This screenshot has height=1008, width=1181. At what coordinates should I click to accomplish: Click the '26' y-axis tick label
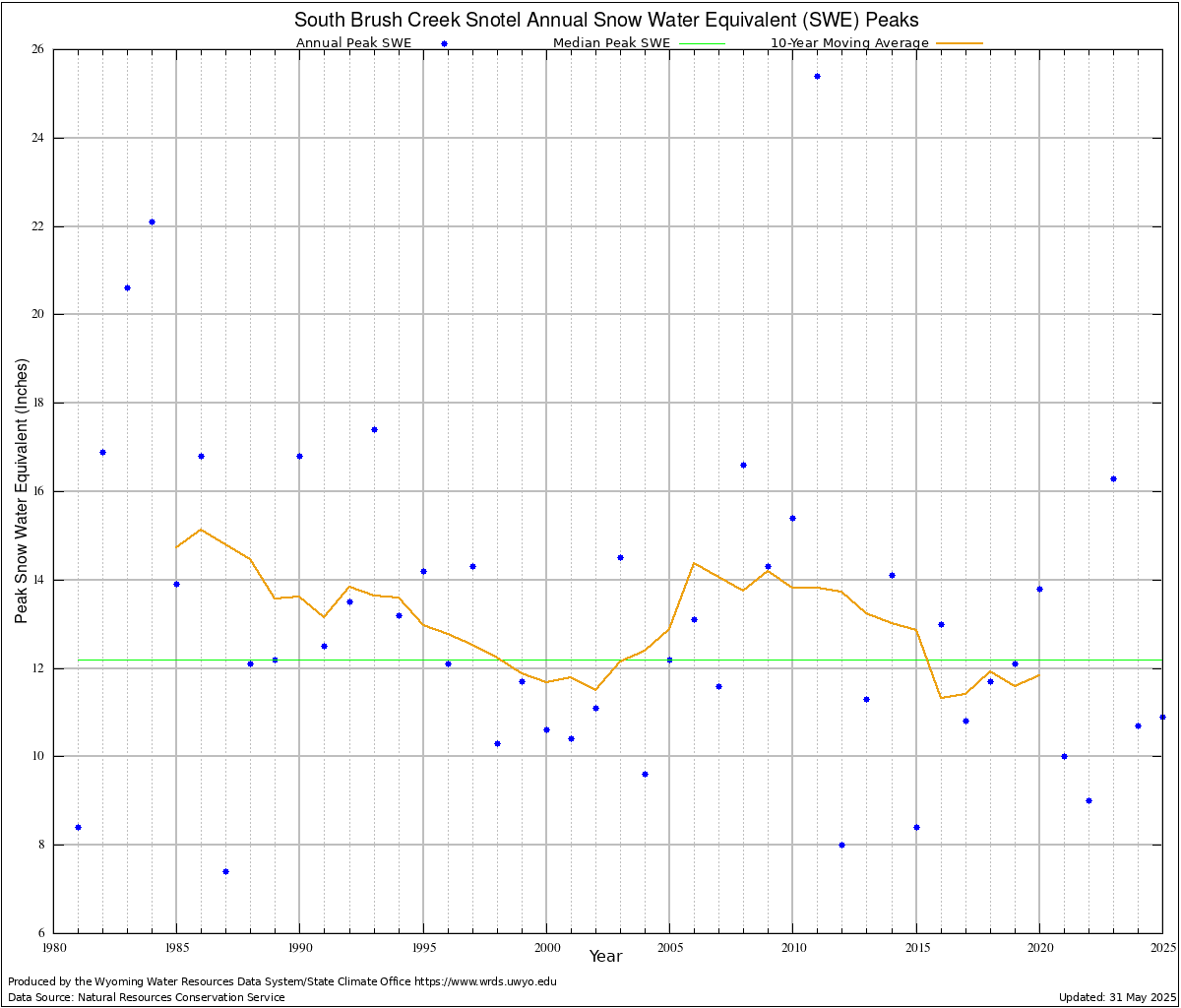point(40,49)
